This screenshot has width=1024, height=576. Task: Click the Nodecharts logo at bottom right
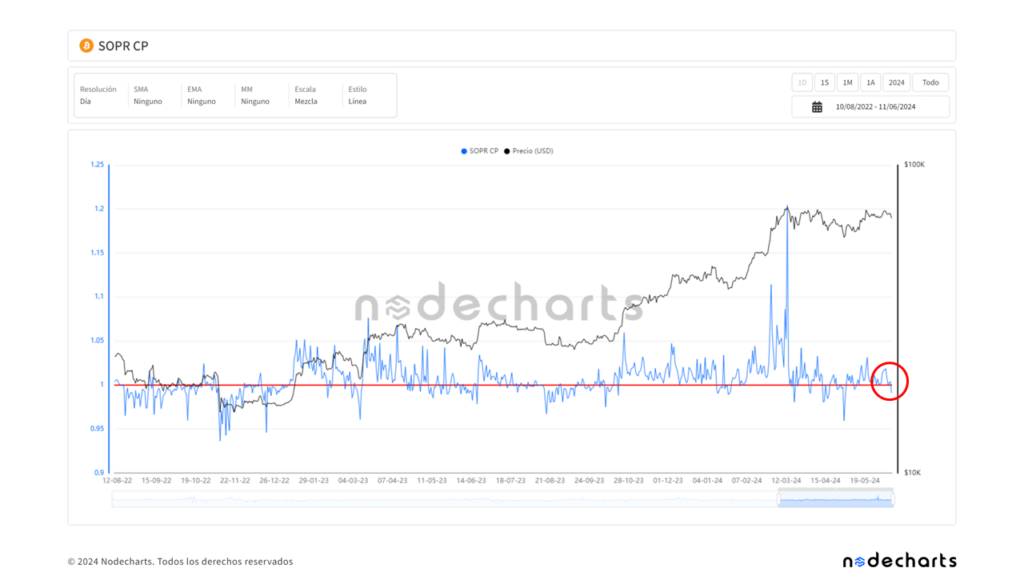(899, 561)
